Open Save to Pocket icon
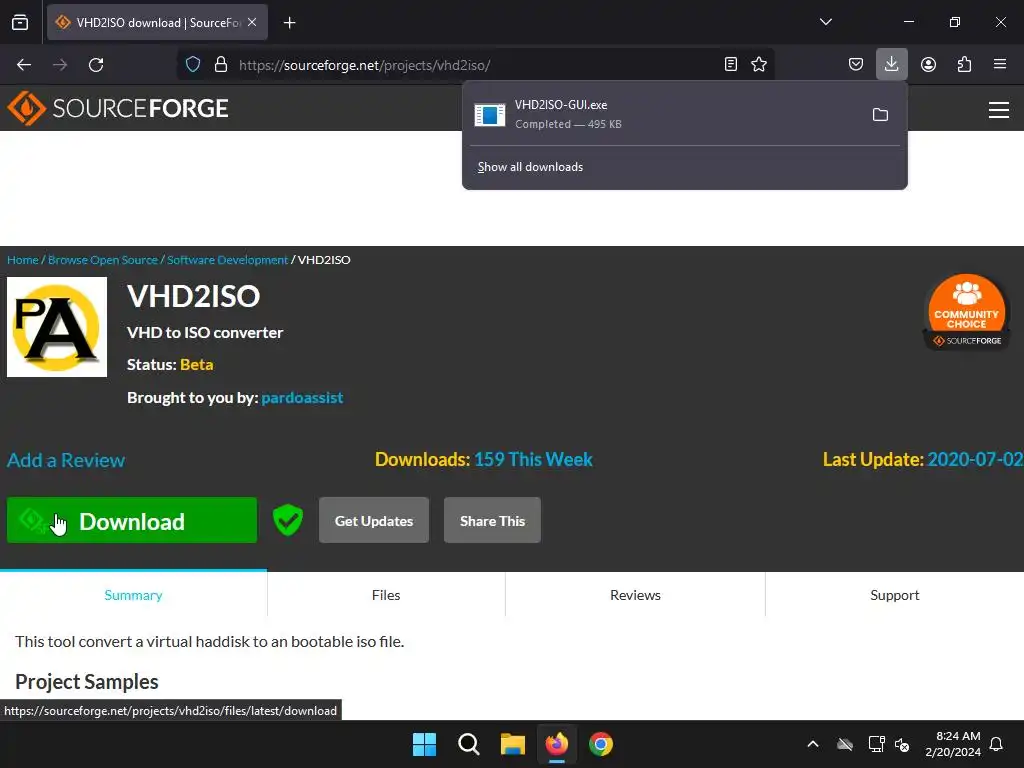 [x=856, y=64]
